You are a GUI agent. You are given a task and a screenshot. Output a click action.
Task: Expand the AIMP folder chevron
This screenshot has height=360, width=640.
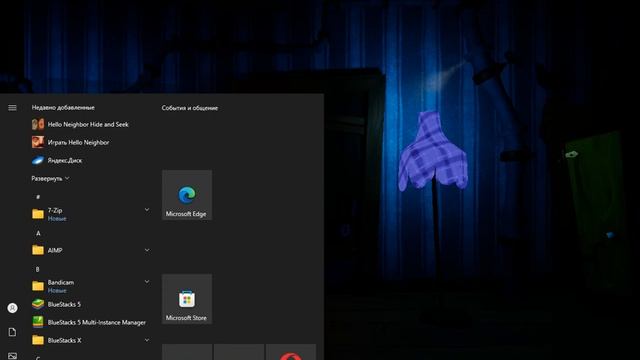147,250
